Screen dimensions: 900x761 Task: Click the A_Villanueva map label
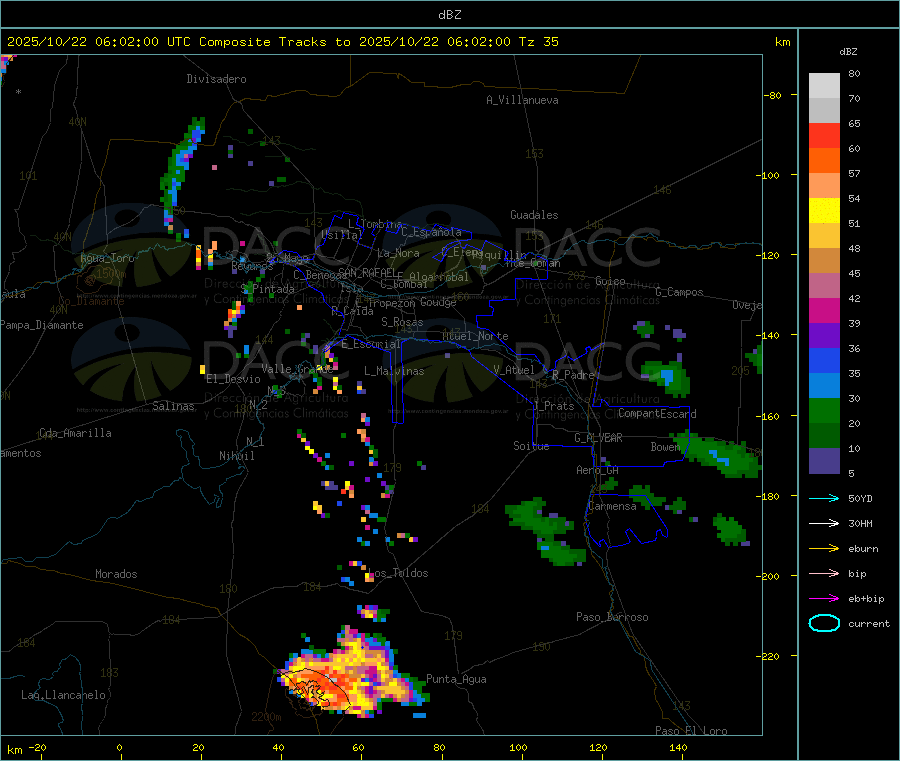pos(522,100)
